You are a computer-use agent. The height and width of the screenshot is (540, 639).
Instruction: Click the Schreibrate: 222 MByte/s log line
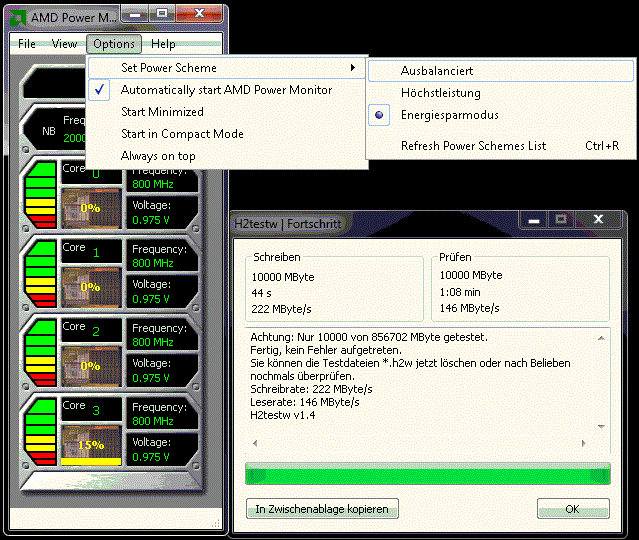311,389
